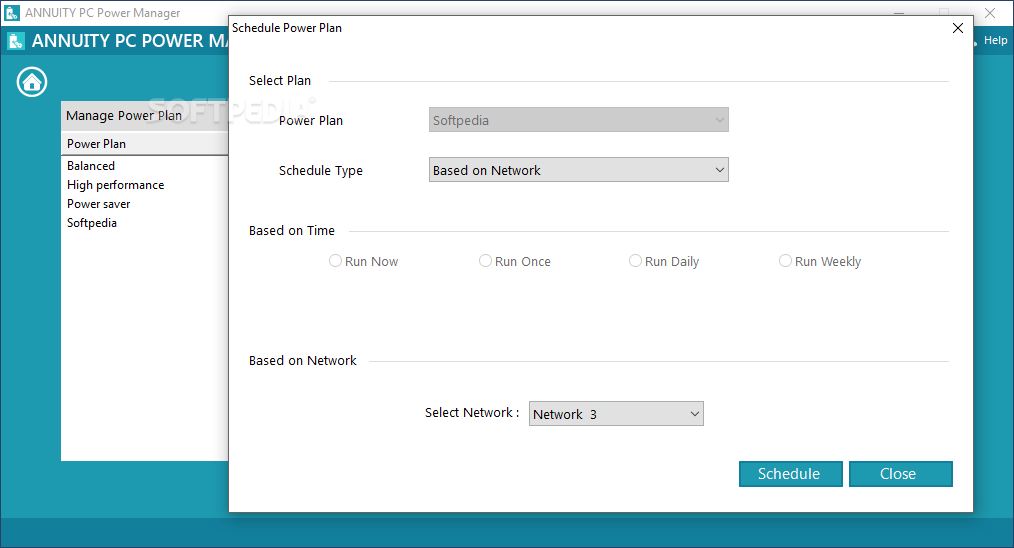Open the Help menu in main window

click(x=995, y=40)
